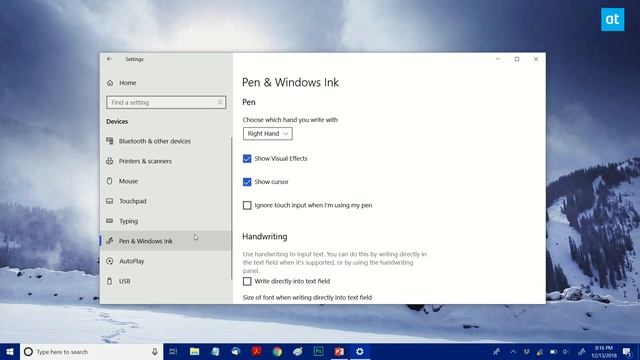This screenshot has width=640, height=360.
Task: Click the battery icon in system tray
Action: click(553, 352)
